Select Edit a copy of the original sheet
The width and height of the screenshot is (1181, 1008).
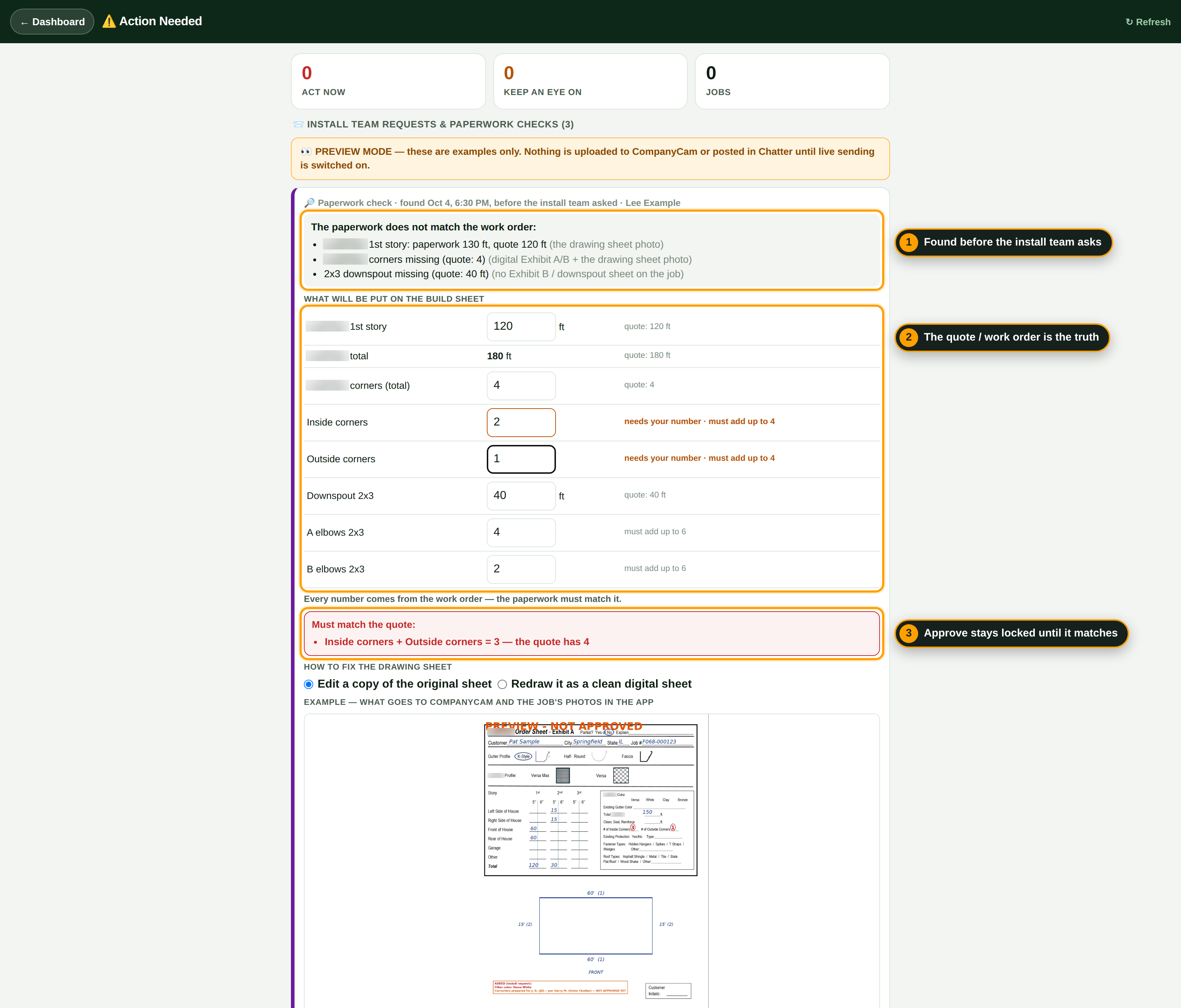(x=308, y=684)
